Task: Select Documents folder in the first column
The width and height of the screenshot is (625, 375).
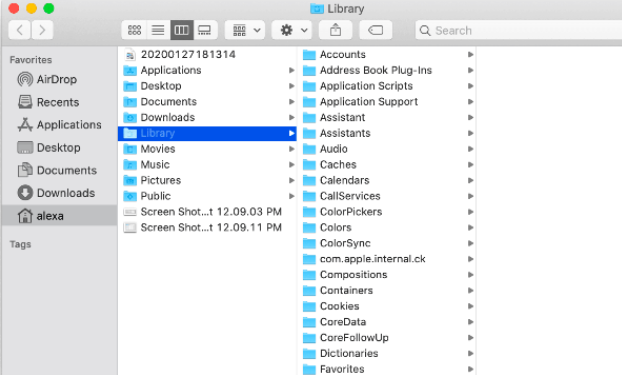Action: click(207, 102)
